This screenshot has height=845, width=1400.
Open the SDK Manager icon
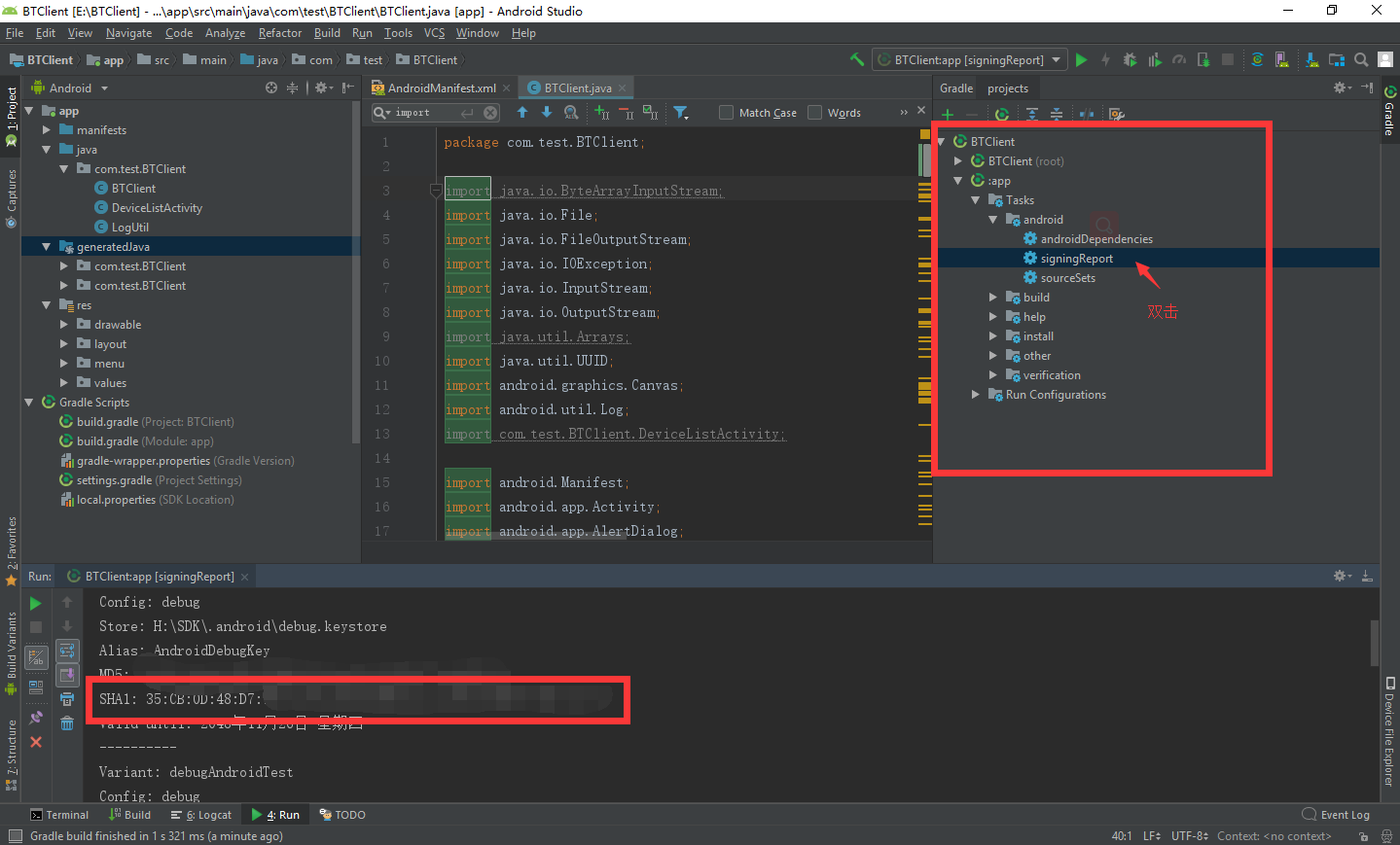1312,59
